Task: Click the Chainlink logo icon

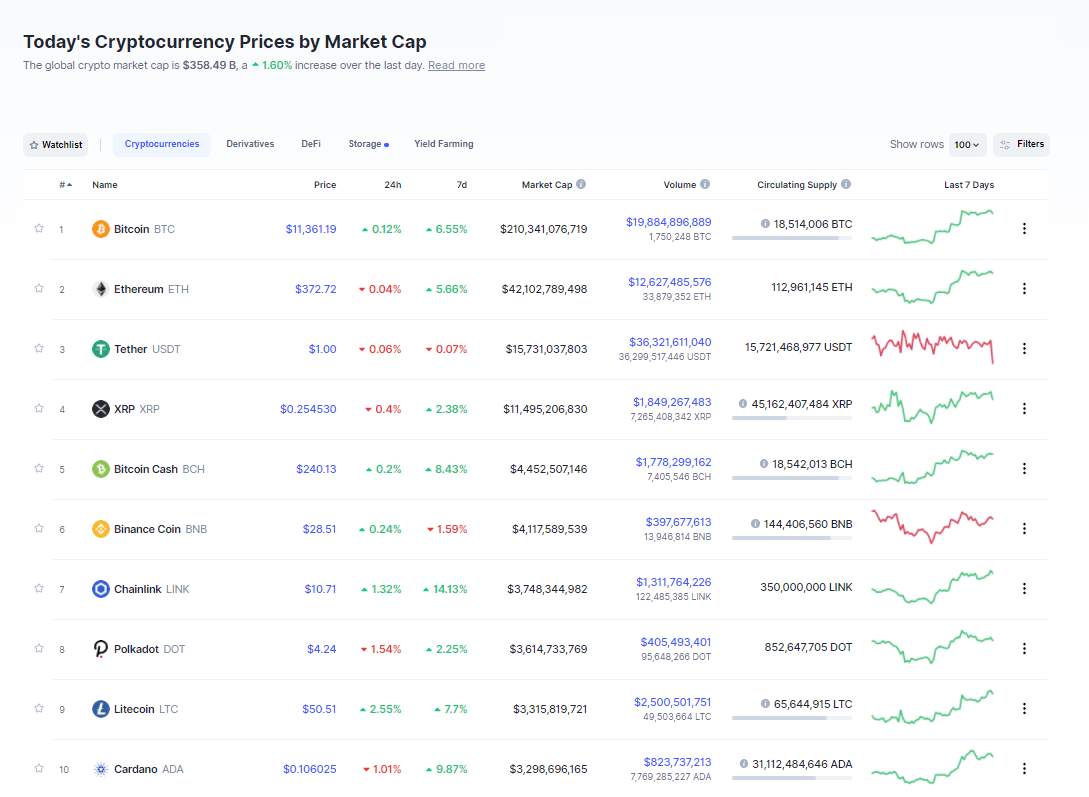Action: click(x=101, y=589)
